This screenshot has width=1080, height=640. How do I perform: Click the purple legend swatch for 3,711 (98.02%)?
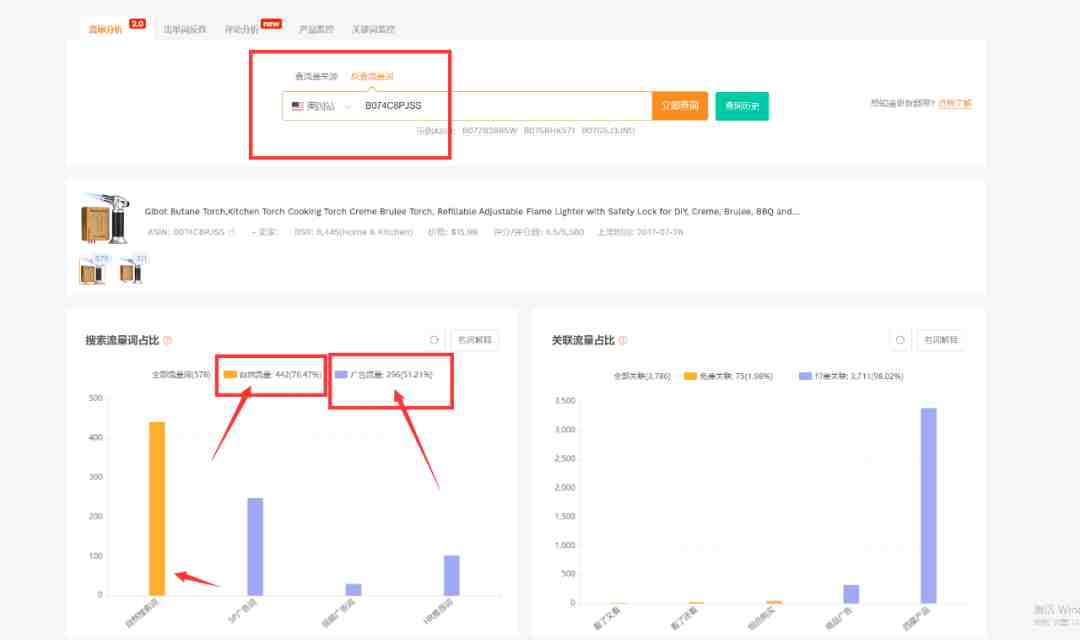(805, 376)
